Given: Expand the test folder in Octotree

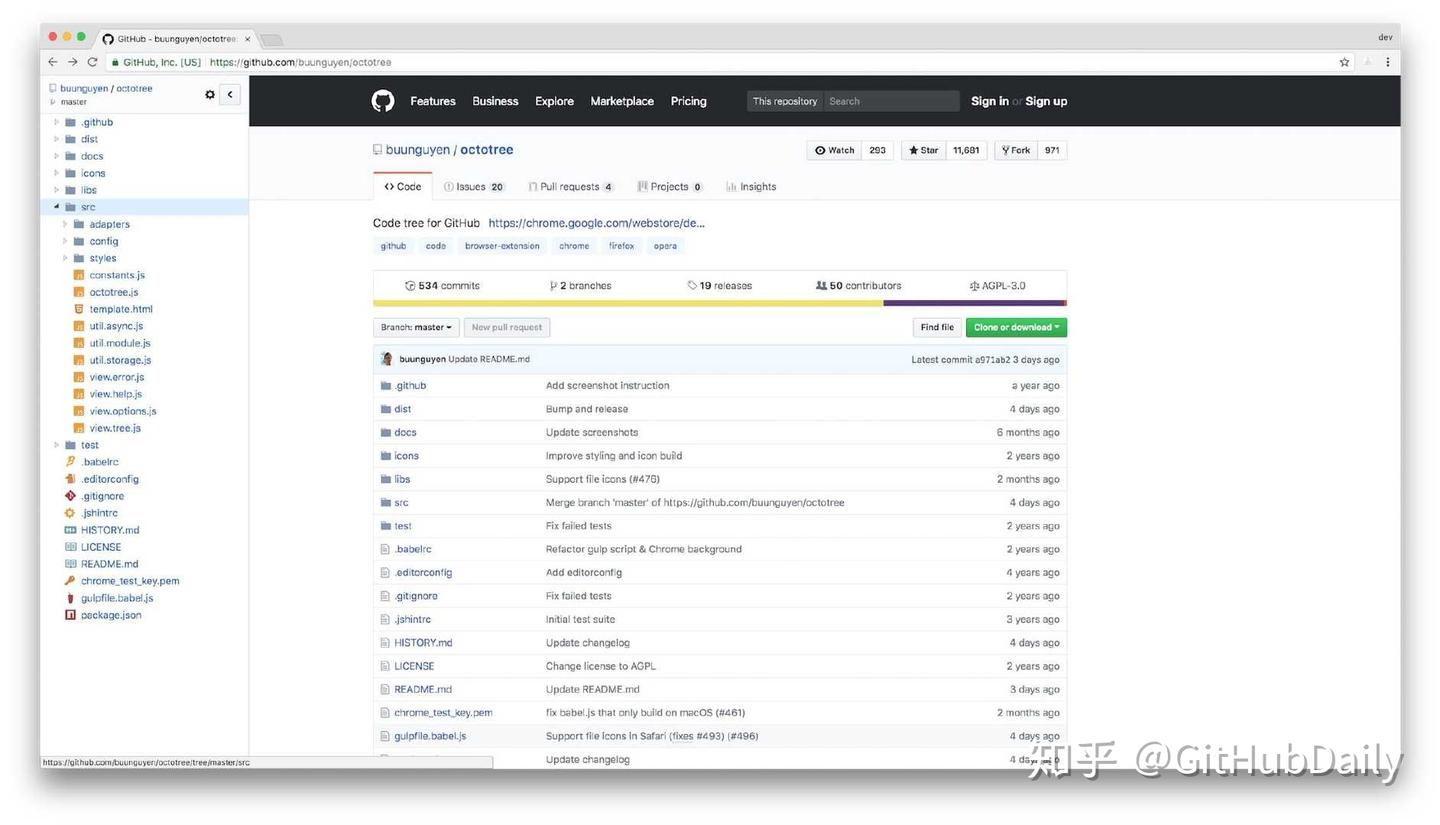Looking at the screenshot, I should 57,444.
